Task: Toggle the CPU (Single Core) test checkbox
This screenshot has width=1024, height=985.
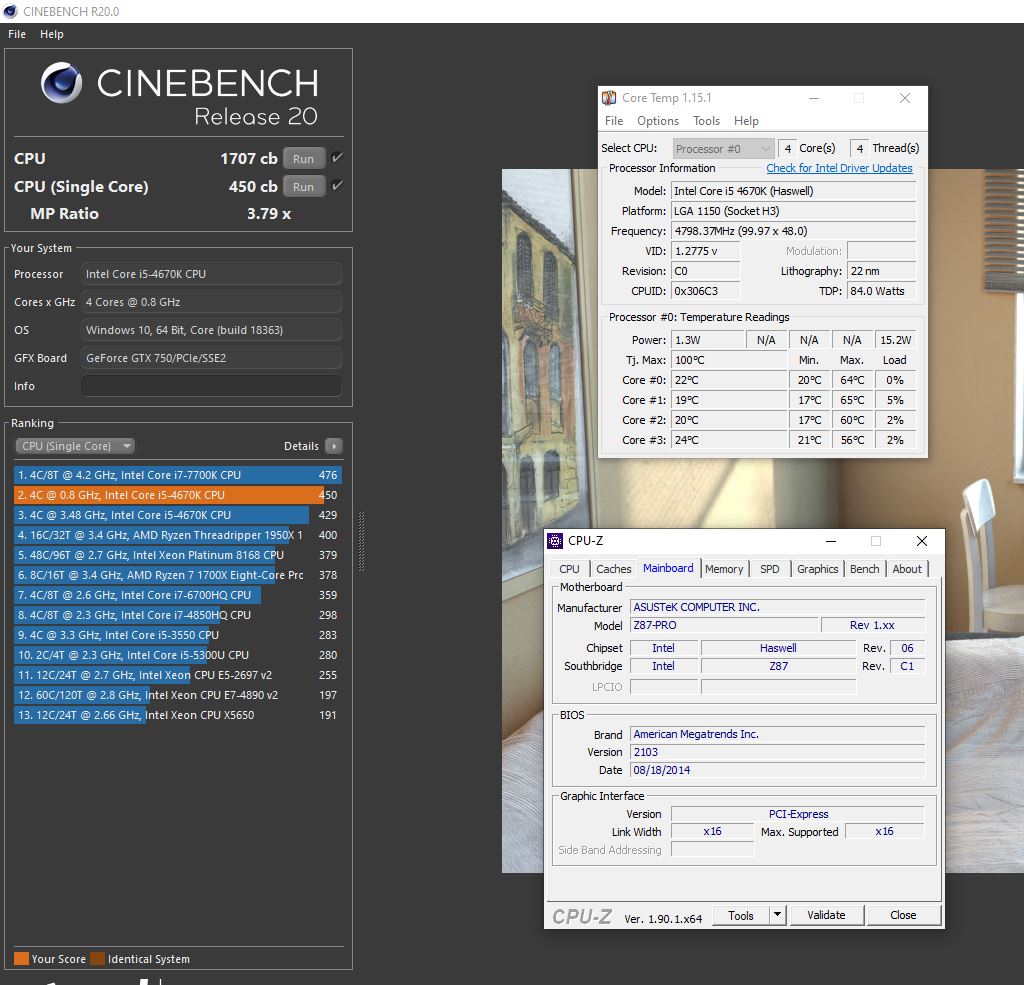Action: (x=337, y=186)
